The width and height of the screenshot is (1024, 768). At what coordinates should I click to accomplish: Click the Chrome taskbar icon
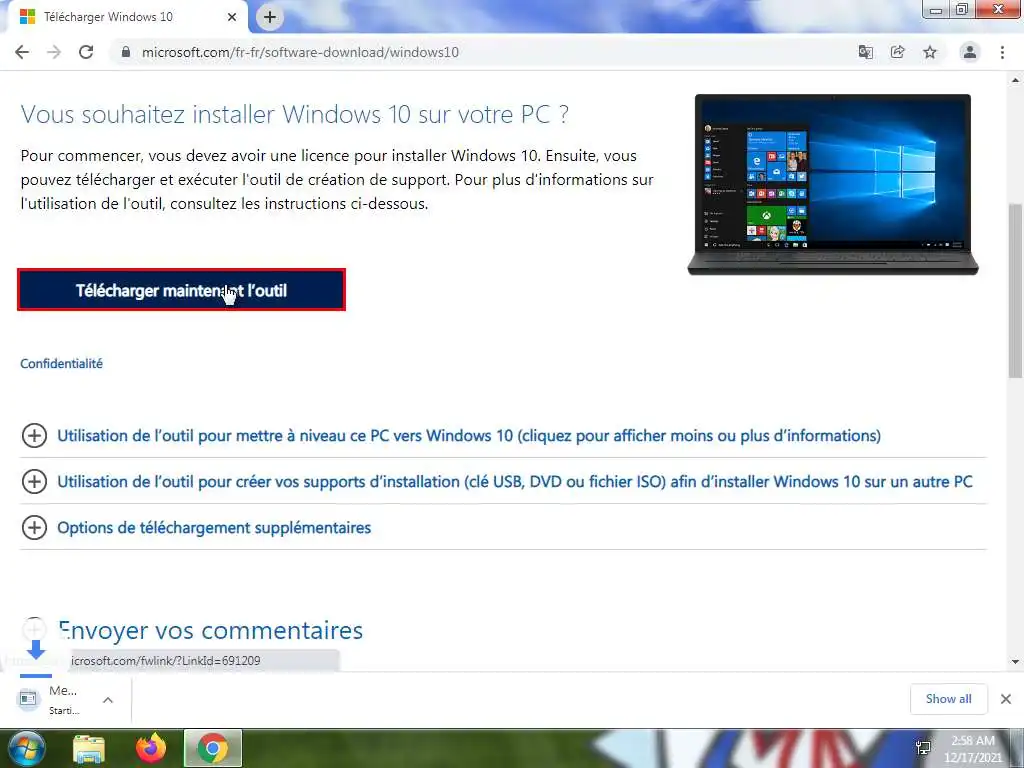coord(213,748)
